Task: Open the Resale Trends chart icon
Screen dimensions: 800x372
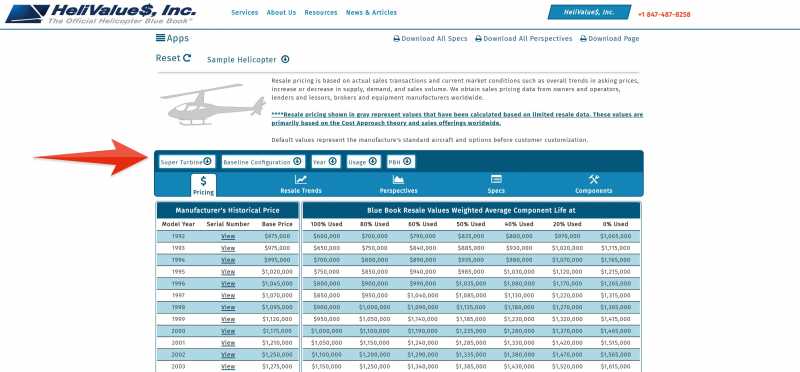Action: tap(301, 180)
